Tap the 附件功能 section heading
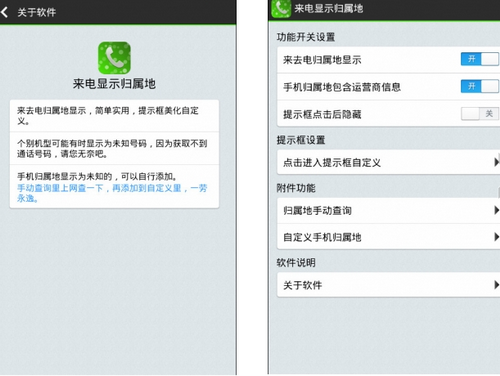 [296, 188]
